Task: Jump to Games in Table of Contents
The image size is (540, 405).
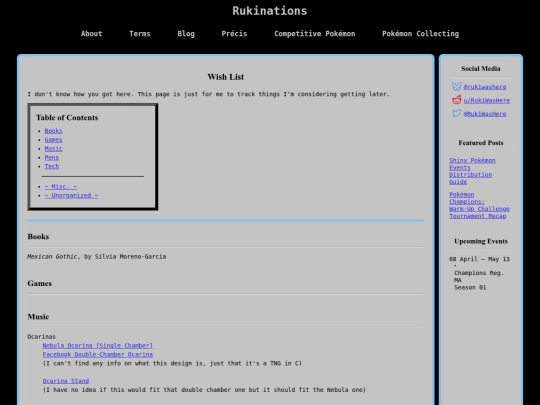Action: [53, 139]
